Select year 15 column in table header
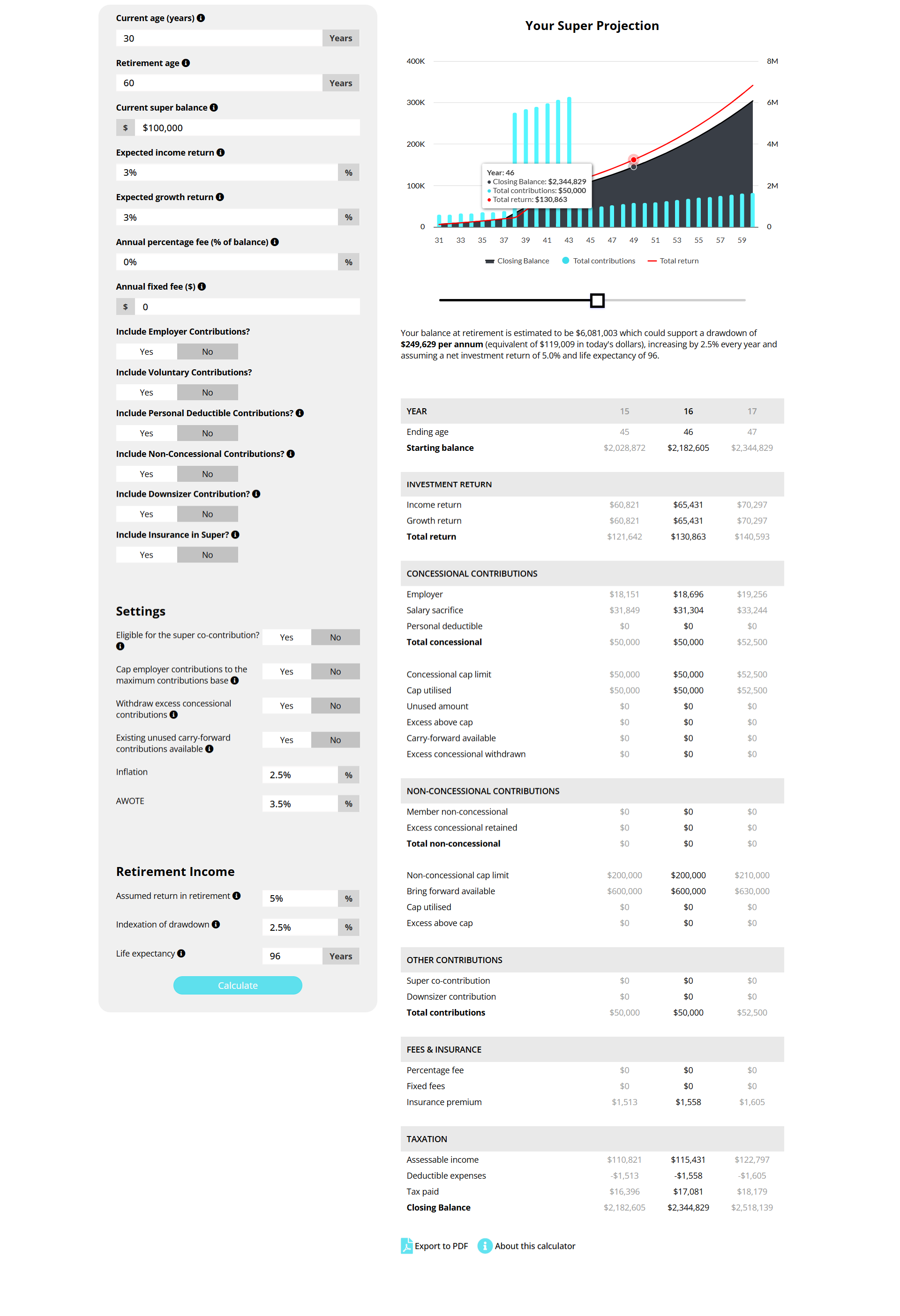Screen dimensions: 900x1316 point(624,411)
